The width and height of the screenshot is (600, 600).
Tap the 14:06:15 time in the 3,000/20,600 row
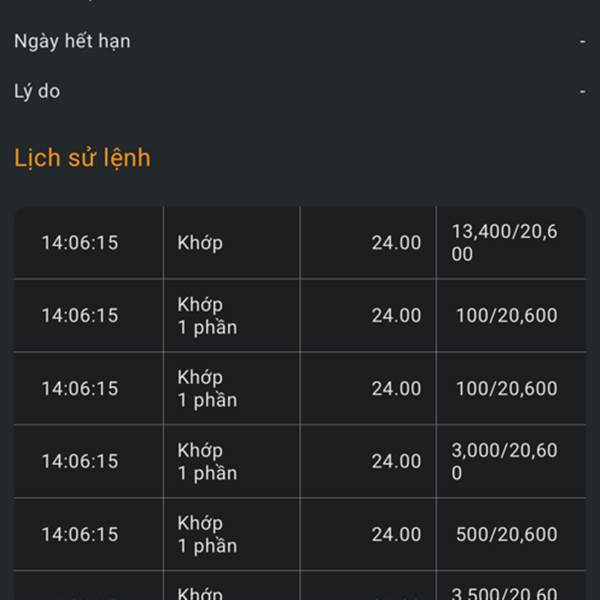[80, 461]
